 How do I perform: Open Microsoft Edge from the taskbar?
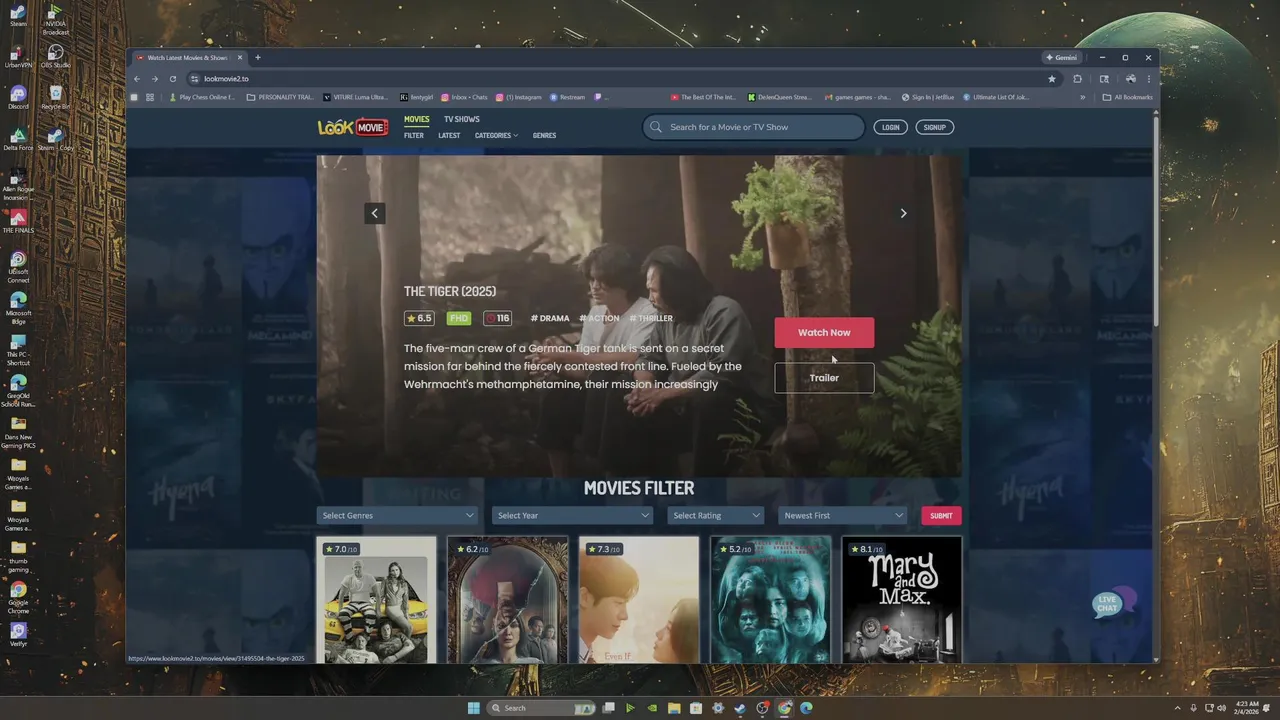tap(806, 708)
